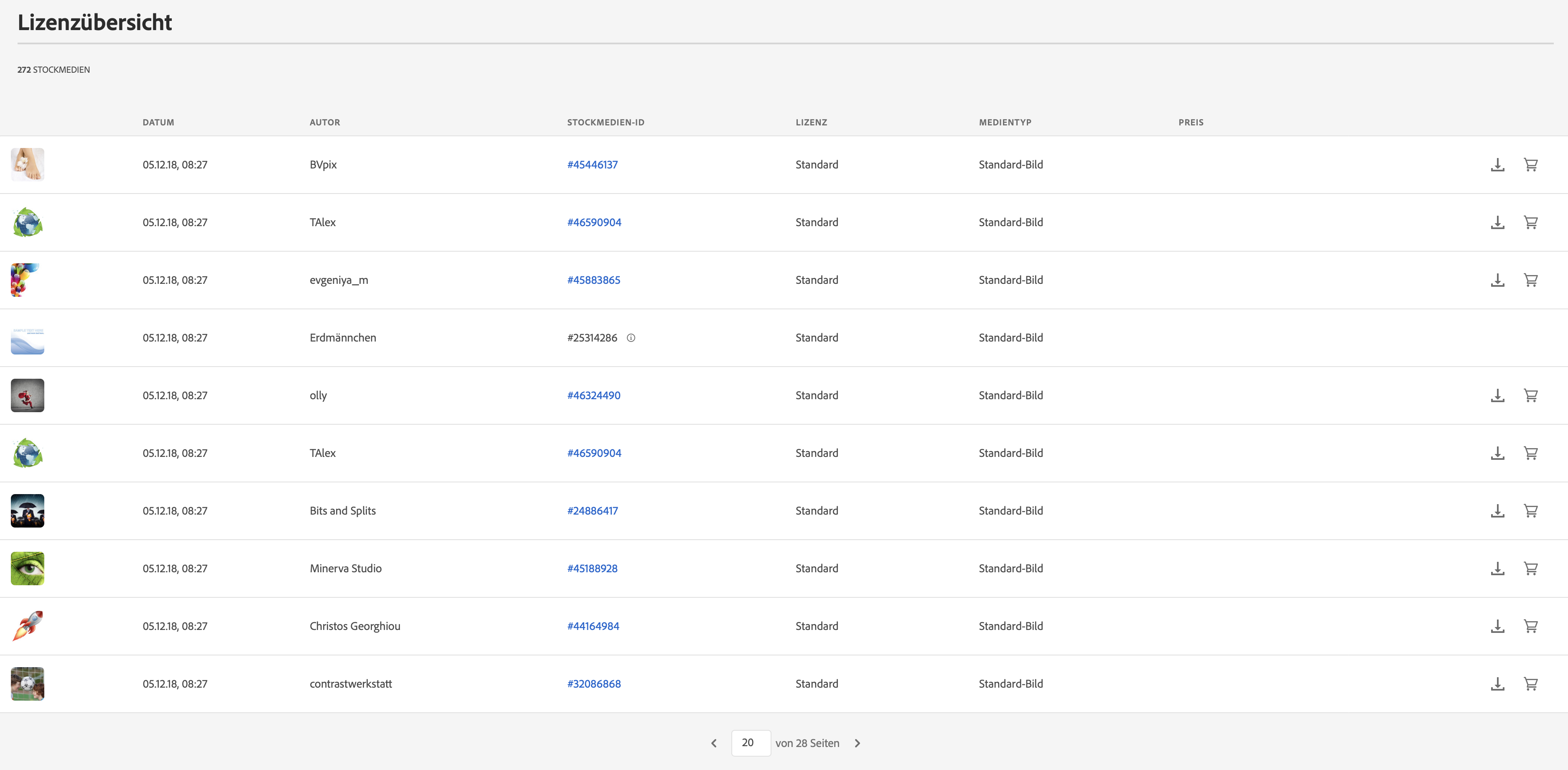Open the rocket thumbnail image
This screenshot has height=770, width=1568.
tap(28, 626)
